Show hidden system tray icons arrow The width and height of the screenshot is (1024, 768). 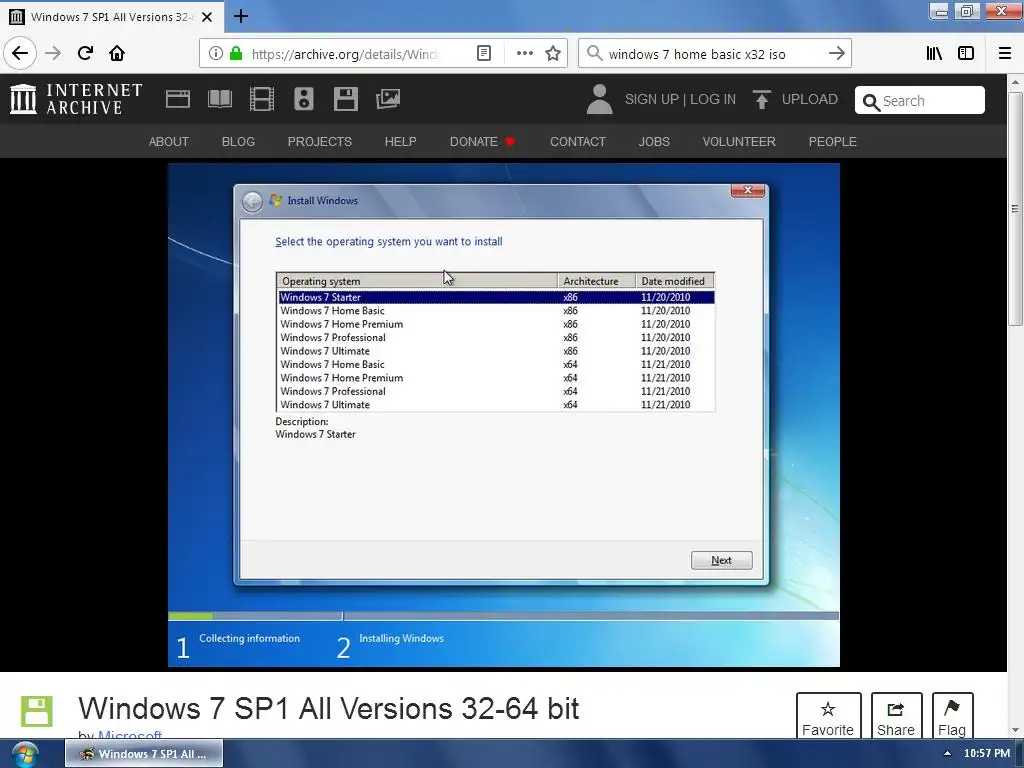(946, 754)
